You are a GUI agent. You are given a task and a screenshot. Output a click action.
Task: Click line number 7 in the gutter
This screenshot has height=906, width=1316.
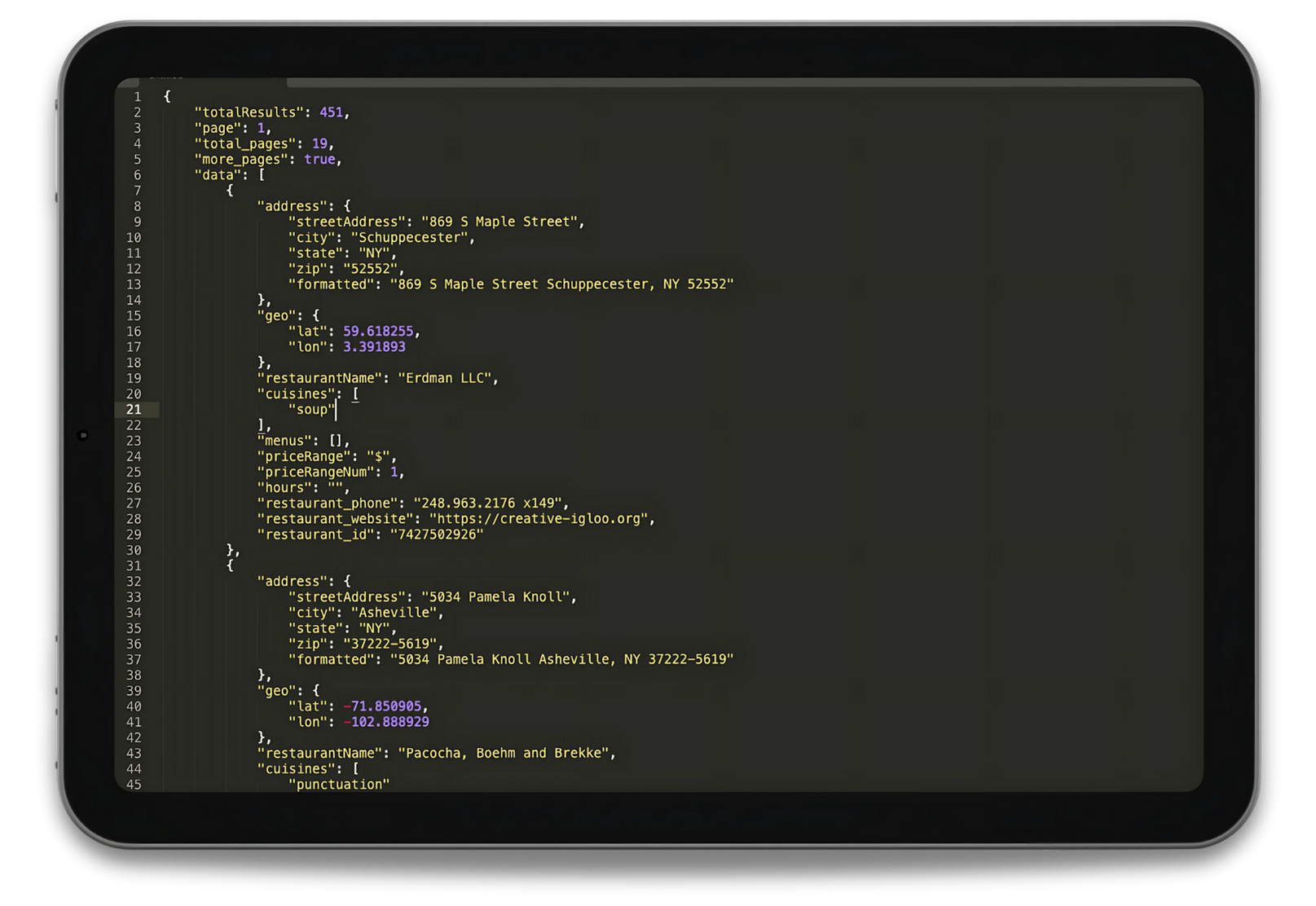pos(137,191)
